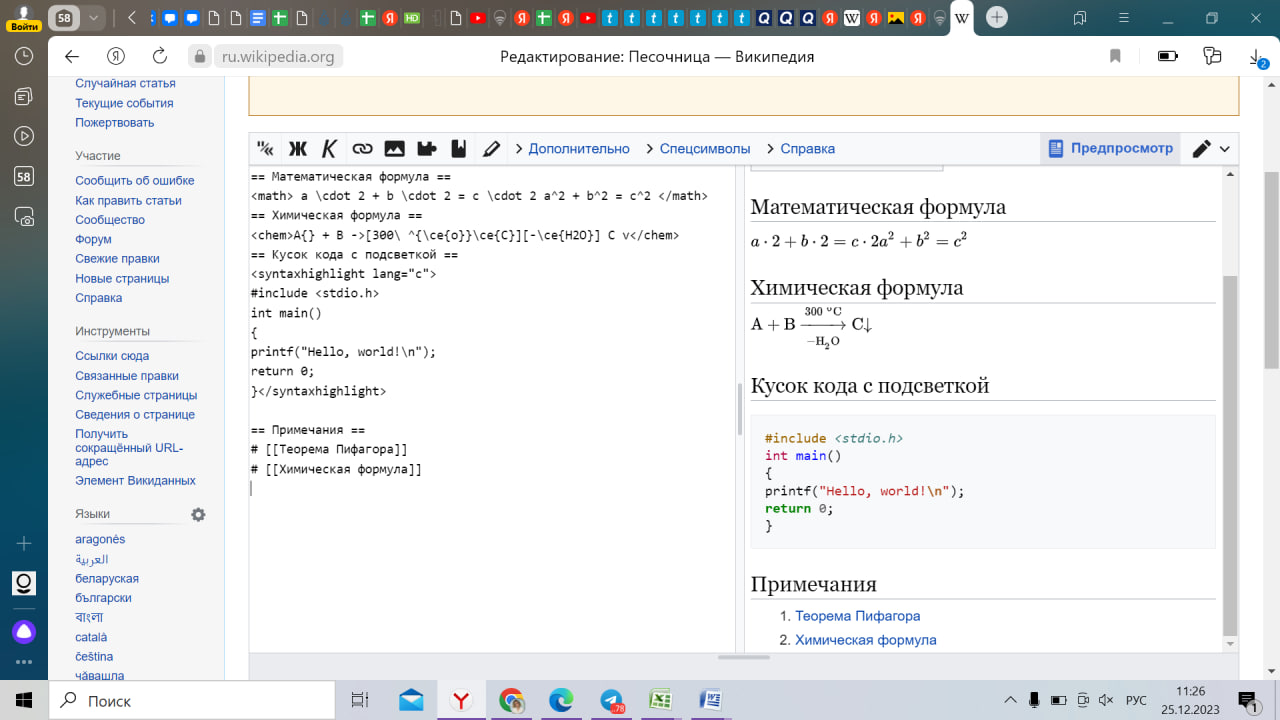
Task: Open the Теорема Пифагора preview link
Action: pyautogui.click(x=857, y=616)
